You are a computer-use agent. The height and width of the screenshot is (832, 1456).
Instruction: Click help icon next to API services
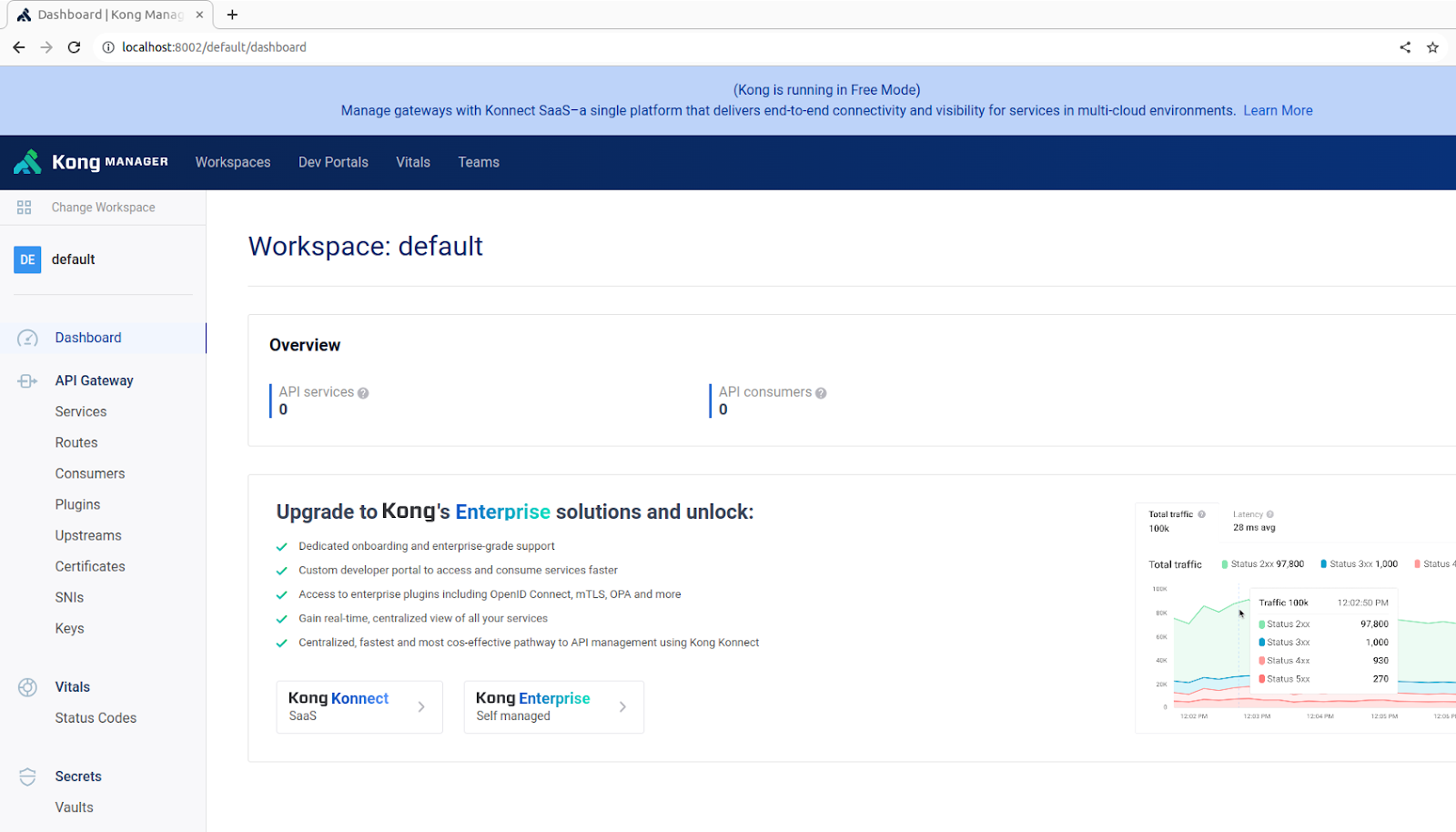pyautogui.click(x=363, y=393)
